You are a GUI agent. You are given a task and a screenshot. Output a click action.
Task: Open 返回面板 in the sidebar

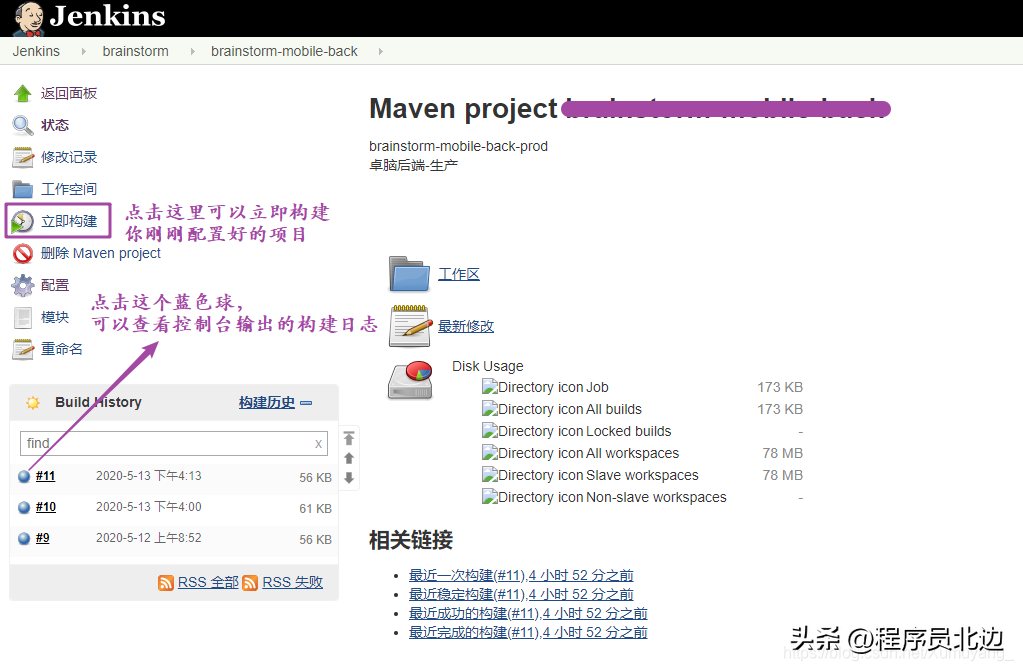69,93
